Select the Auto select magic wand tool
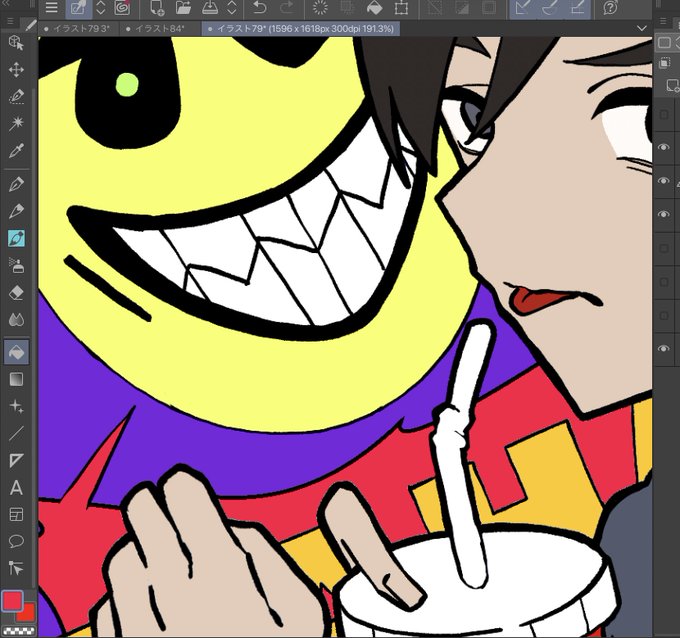Screen dimensions: 680x638 coord(16,124)
